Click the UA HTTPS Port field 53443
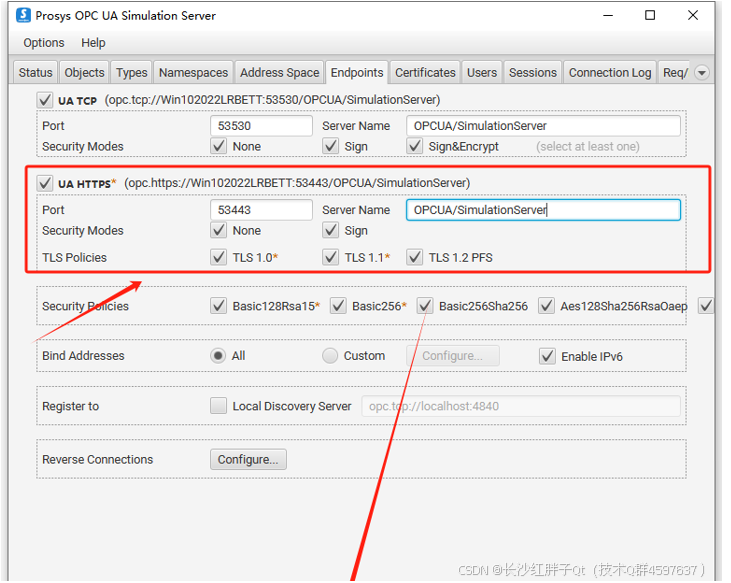Viewport: 731px width, 583px height. point(261,210)
